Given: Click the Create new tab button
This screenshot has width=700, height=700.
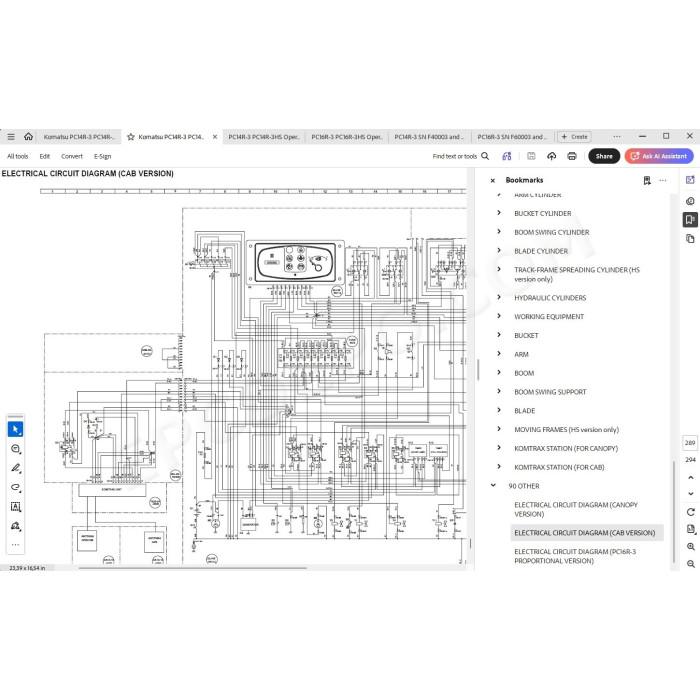Looking at the screenshot, I should coord(575,137).
